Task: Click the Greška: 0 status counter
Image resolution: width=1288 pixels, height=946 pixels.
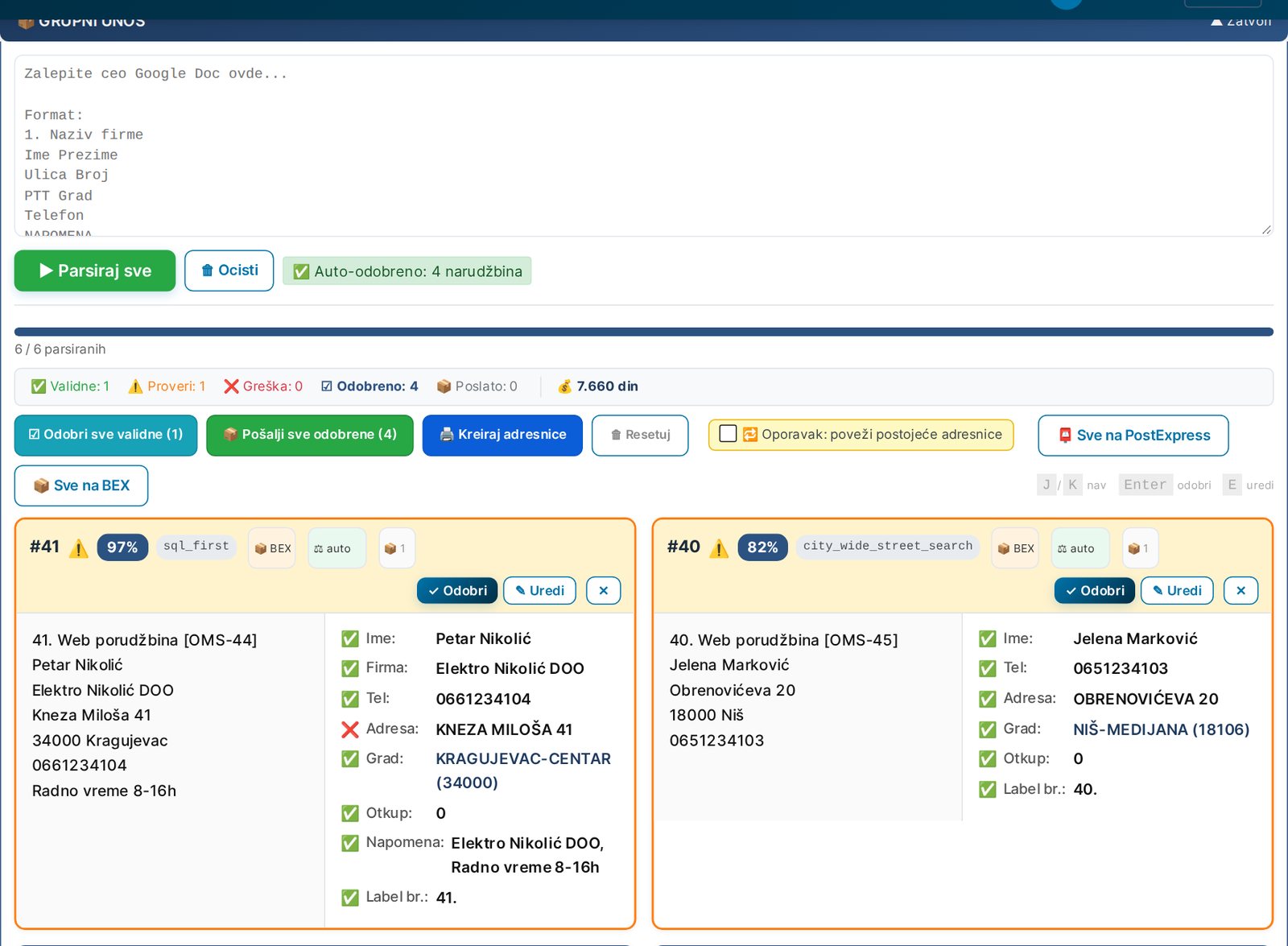Action: click(263, 386)
